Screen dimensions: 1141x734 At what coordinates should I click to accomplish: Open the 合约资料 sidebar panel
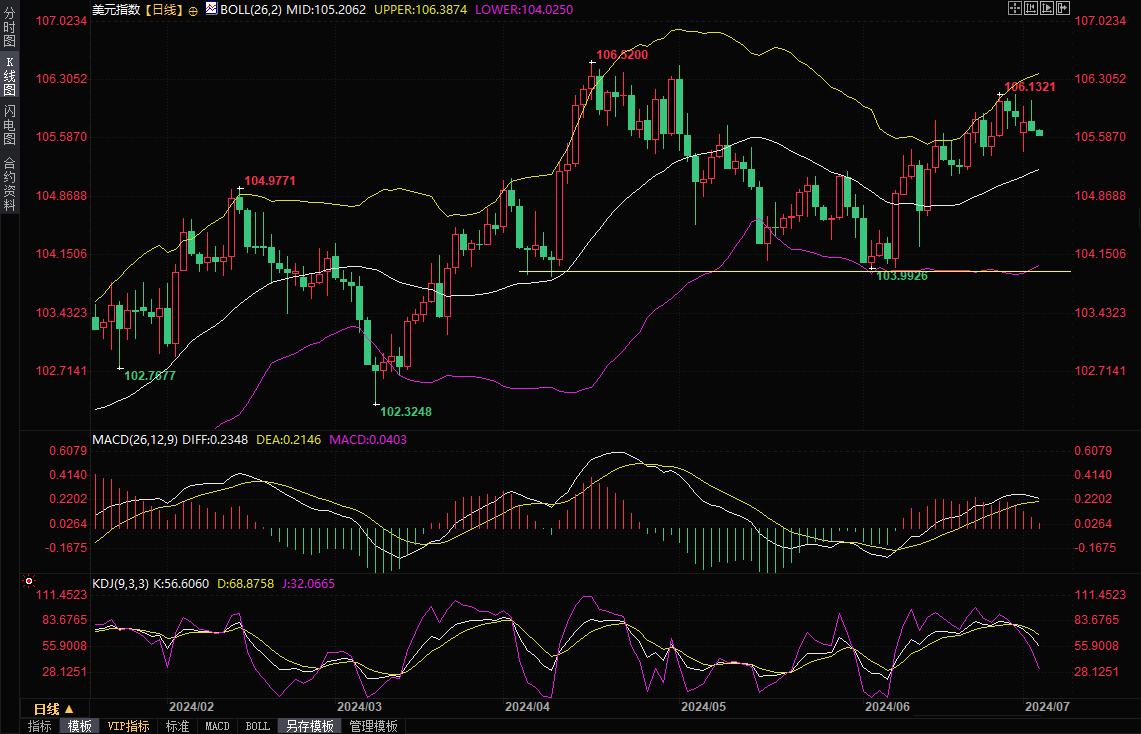pyautogui.click(x=9, y=183)
